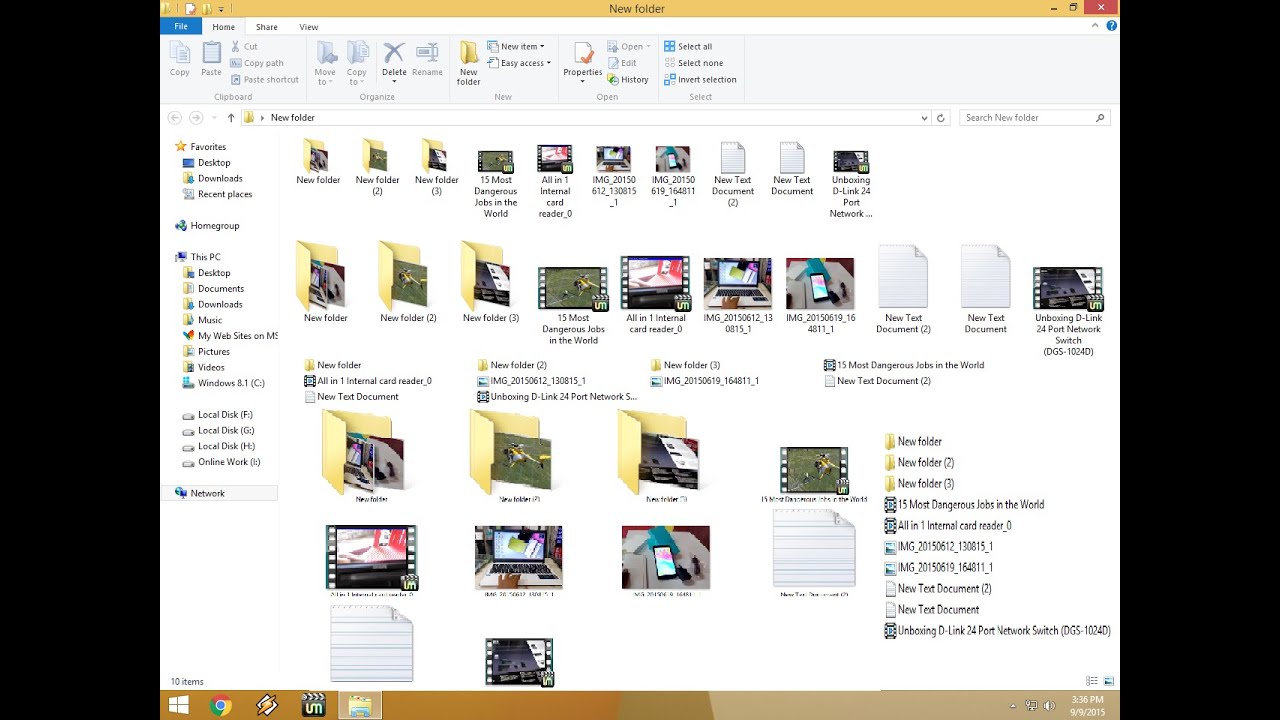
Task: Switch to the View tab
Action: 308,27
